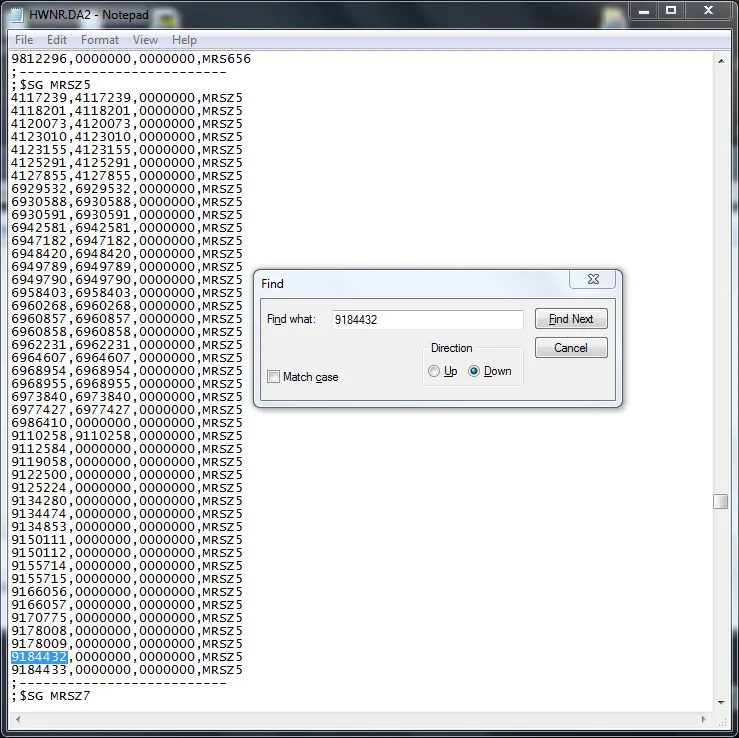This screenshot has height=738, width=739.
Task: Click inside the Find what text field
Action: (x=427, y=320)
